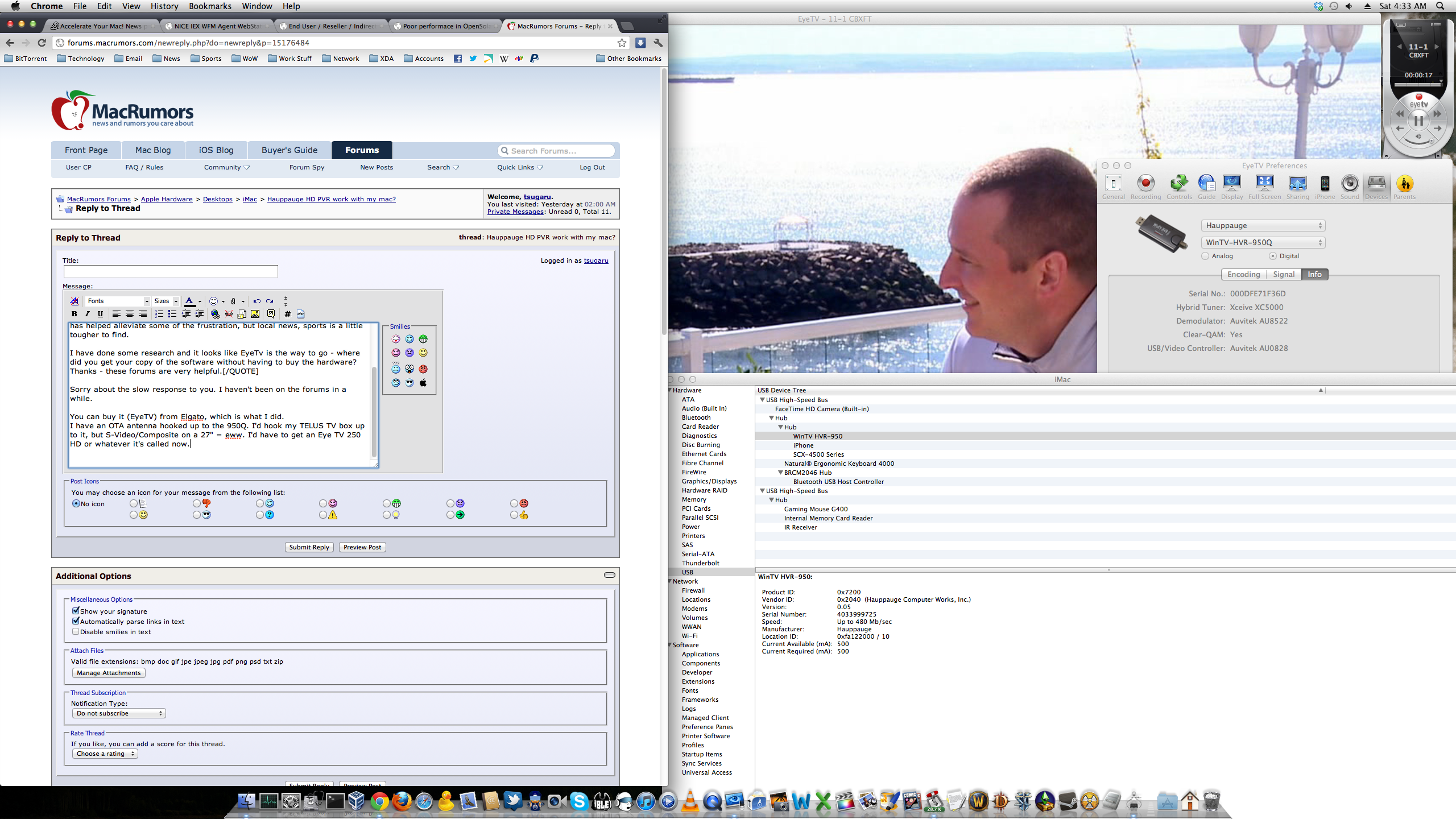This screenshot has height=819, width=1456.
Task: Uncheck Show your signature option
Action: coord(76,611)
